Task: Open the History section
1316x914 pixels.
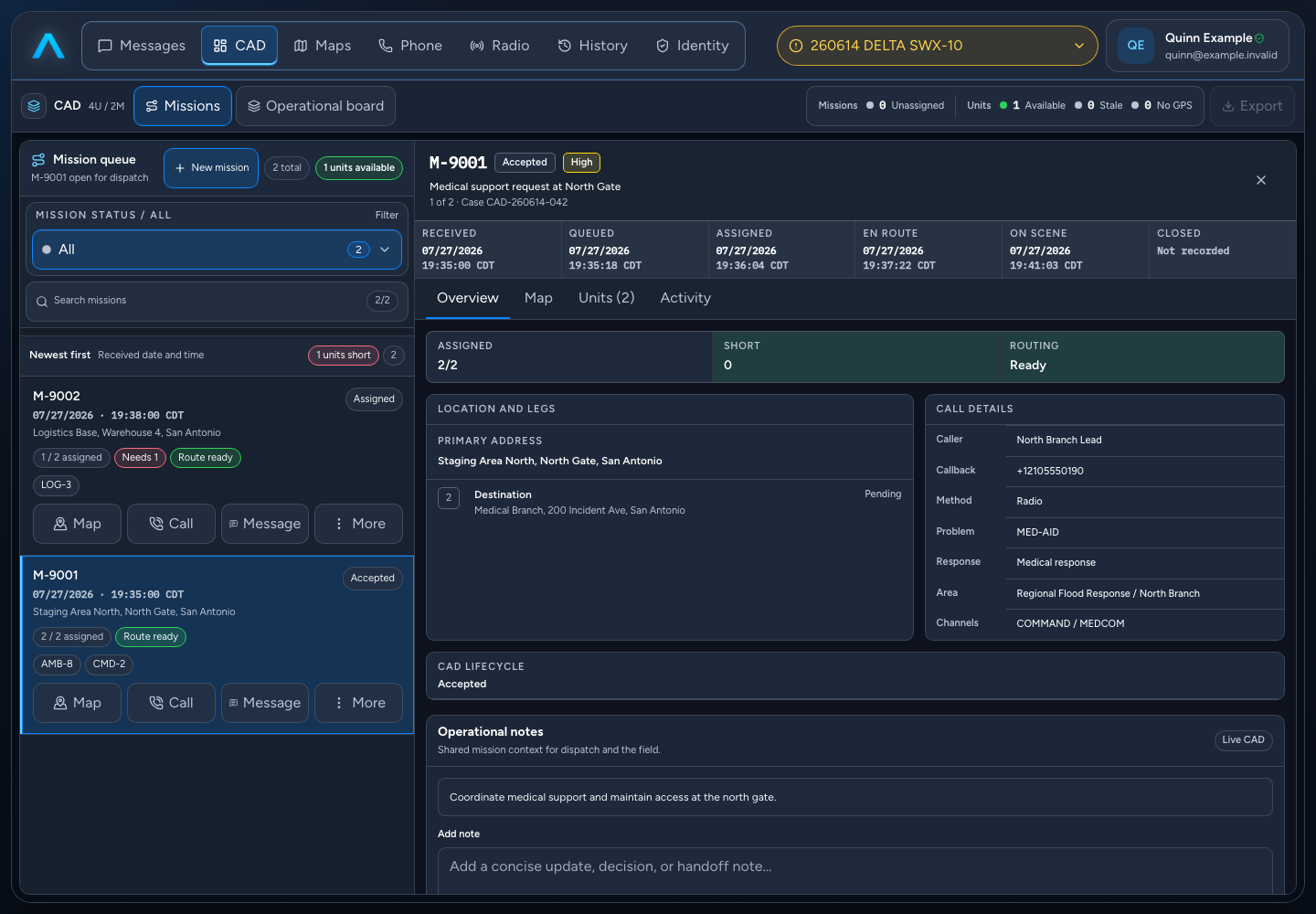Action: pos(593,46)
